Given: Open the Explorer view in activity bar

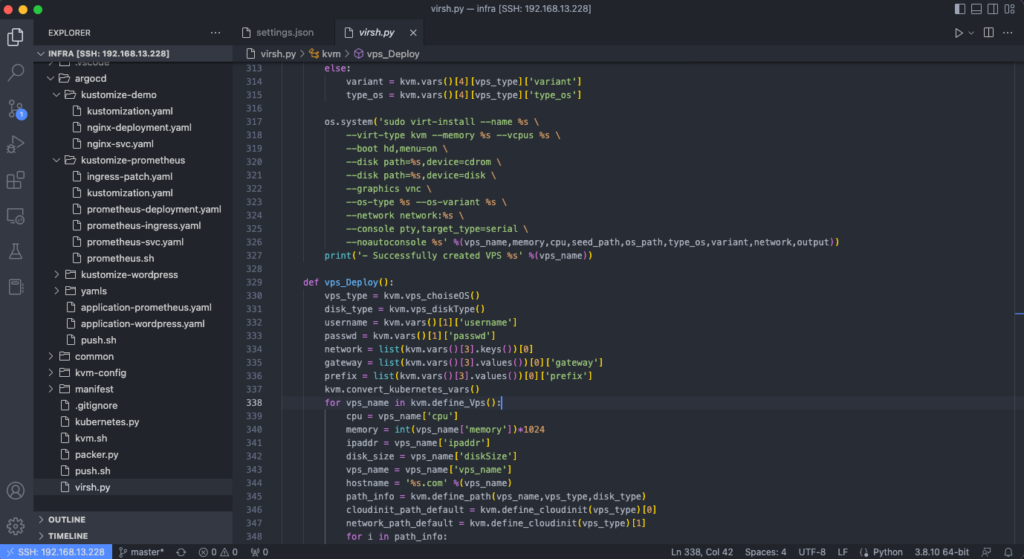Looking at the screenshot, I should 16,37.
